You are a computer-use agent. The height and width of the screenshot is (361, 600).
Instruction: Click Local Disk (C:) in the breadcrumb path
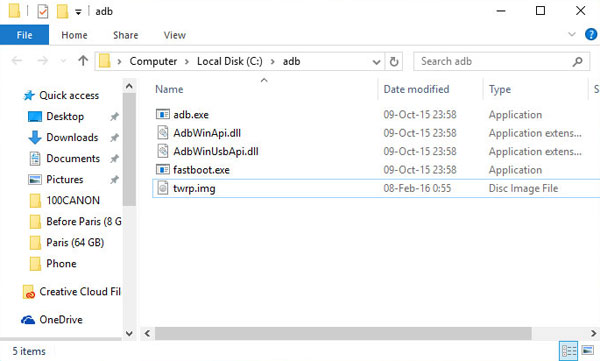click(230, 61)
